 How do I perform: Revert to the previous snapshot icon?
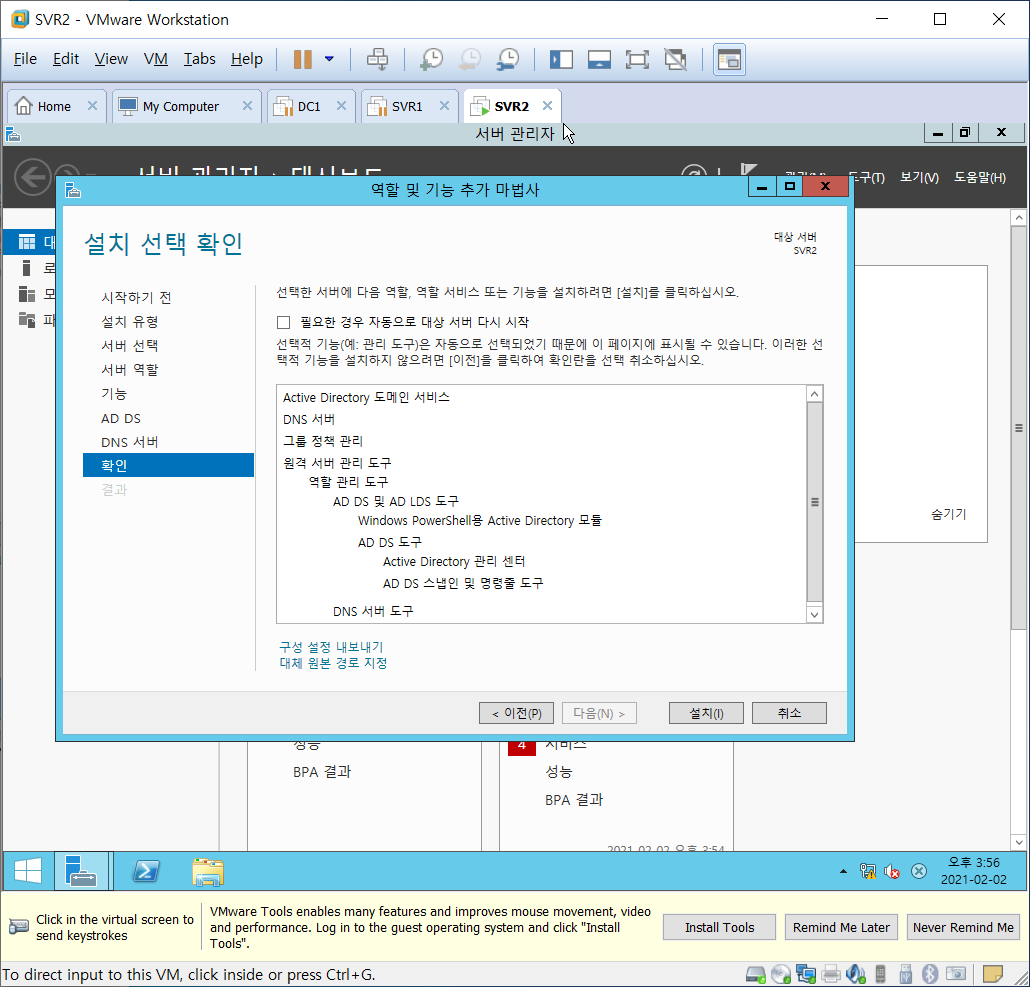tap(470, 59)
